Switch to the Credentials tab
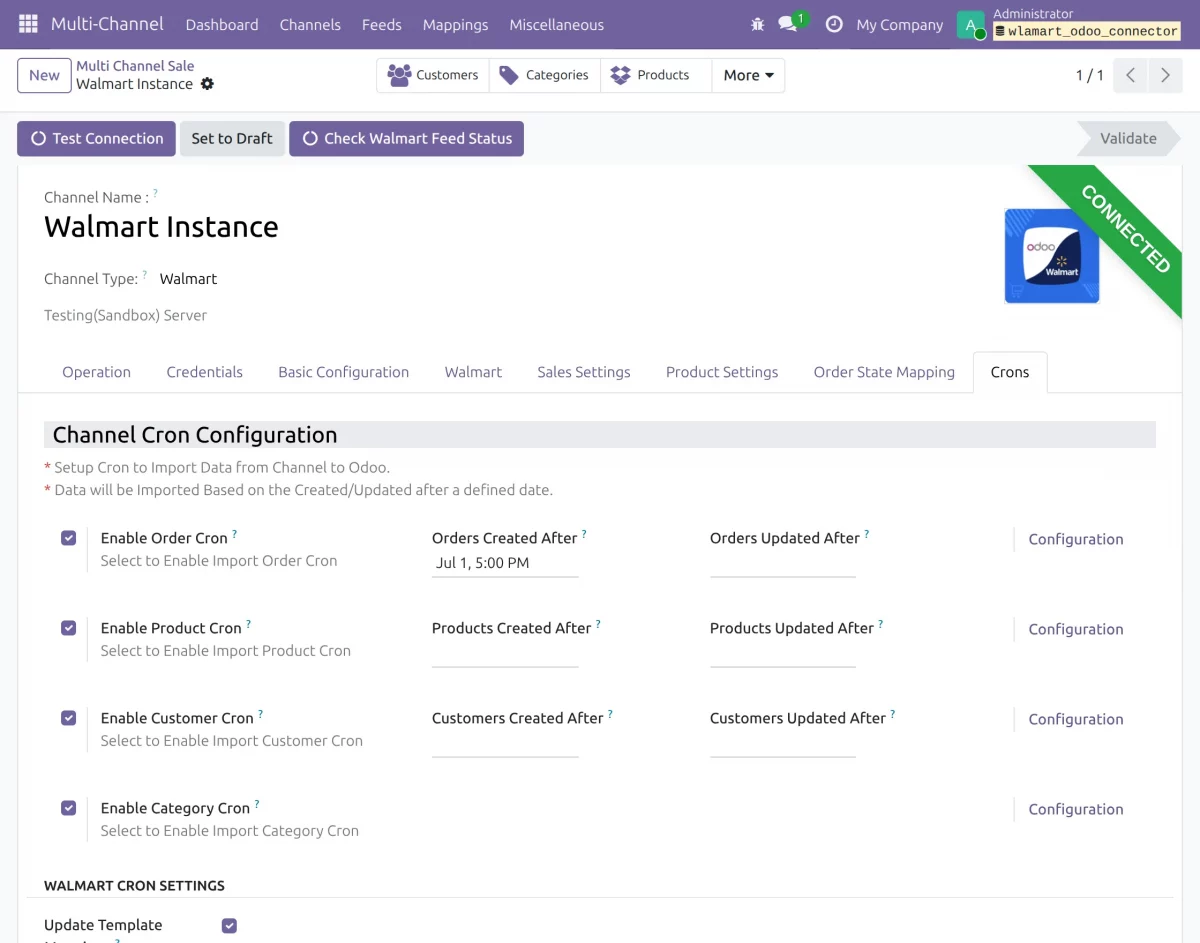The height and width of the screenshot is (943, 1200). pyautogui.click(x=205, y=372)
